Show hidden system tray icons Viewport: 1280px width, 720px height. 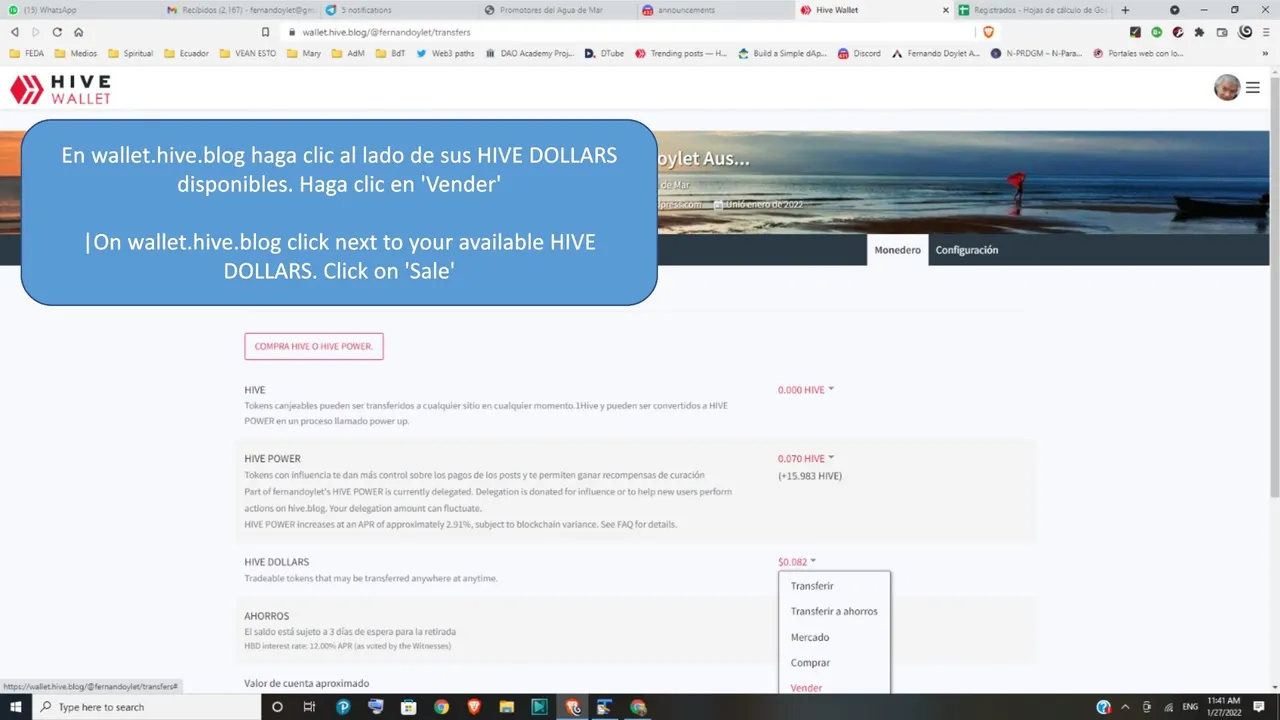pos(1126,707)
